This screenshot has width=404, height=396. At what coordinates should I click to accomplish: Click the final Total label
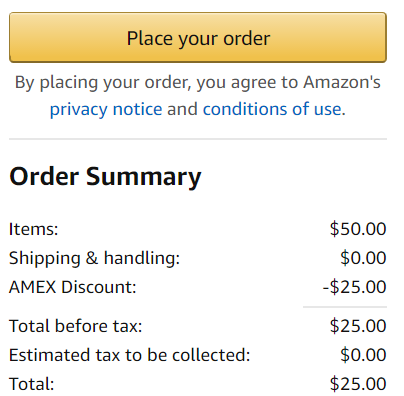point(32,384)
